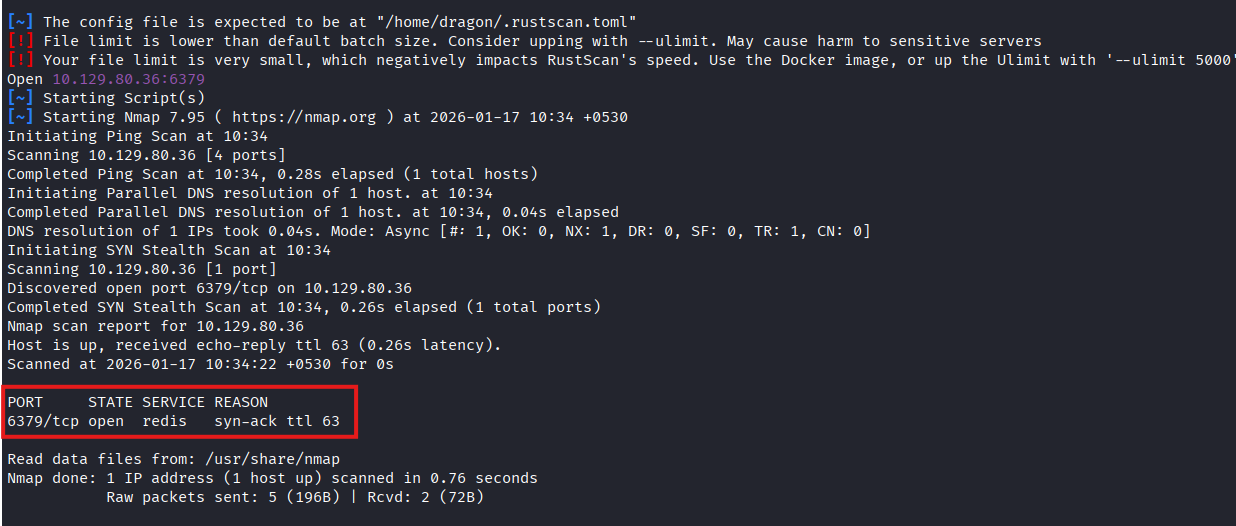Viewport: 1236px width, 526px height.
Task: Click the "Initiating SYN Stealth Scan" line
Action: point(168,250)
